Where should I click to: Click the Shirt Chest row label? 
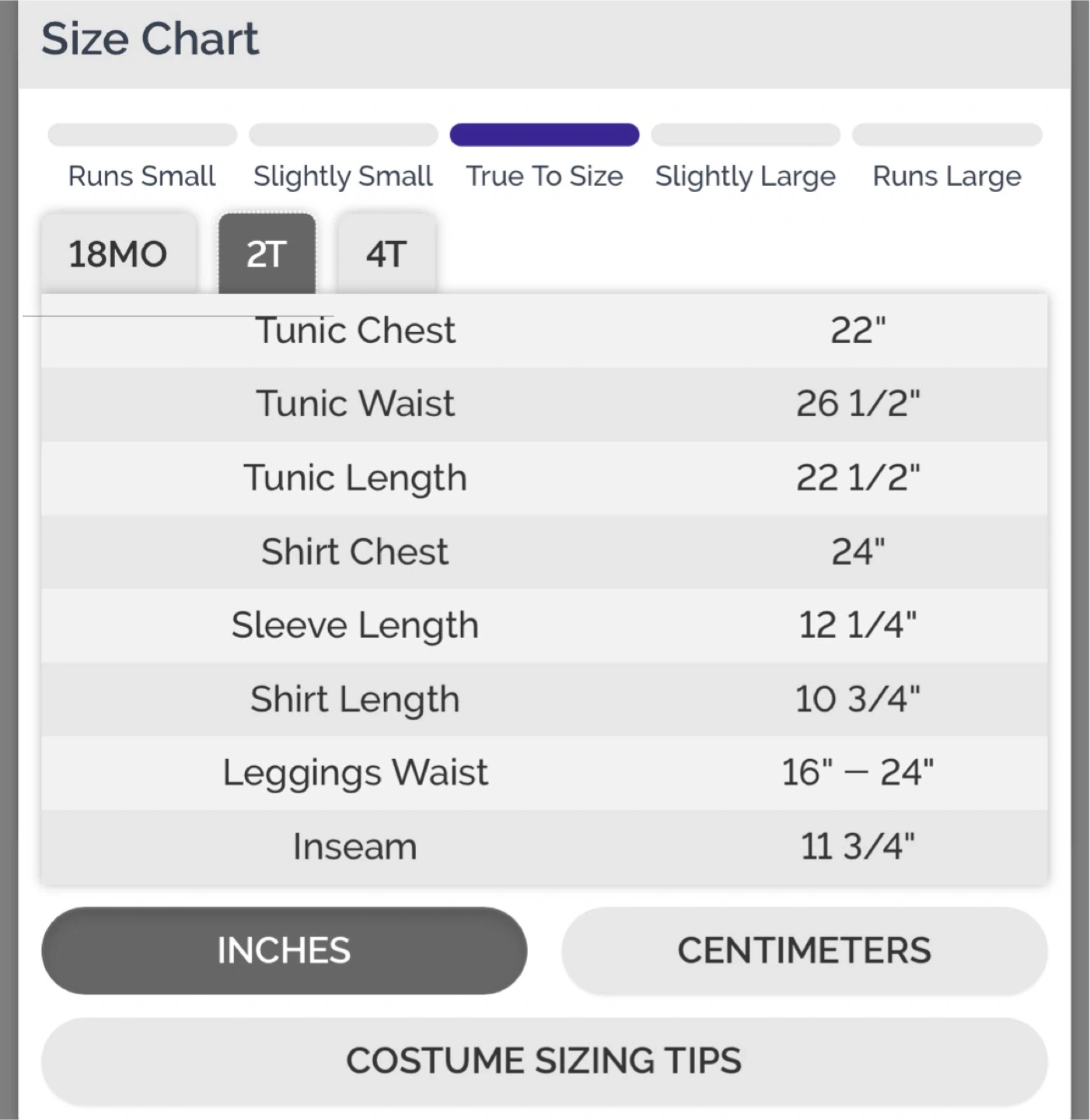pos(355,551)
